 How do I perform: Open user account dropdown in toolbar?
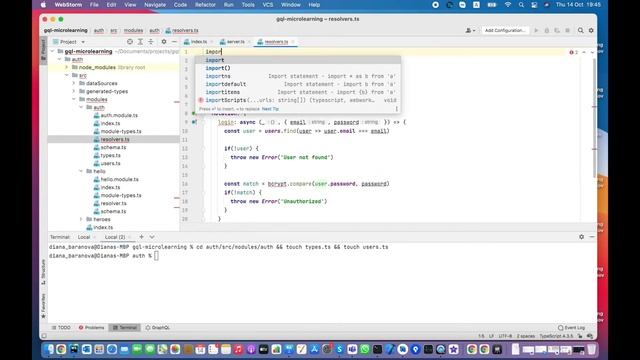471,31
